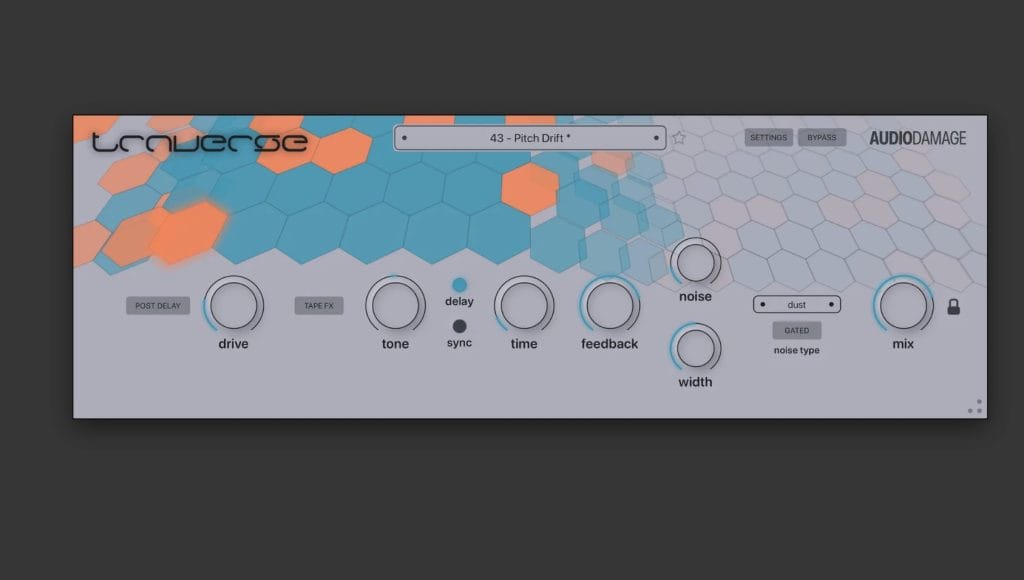This screenshot has height=580, width=1024.
Task: Click the resize grip dots icon
Action: [x=975, y=406]
